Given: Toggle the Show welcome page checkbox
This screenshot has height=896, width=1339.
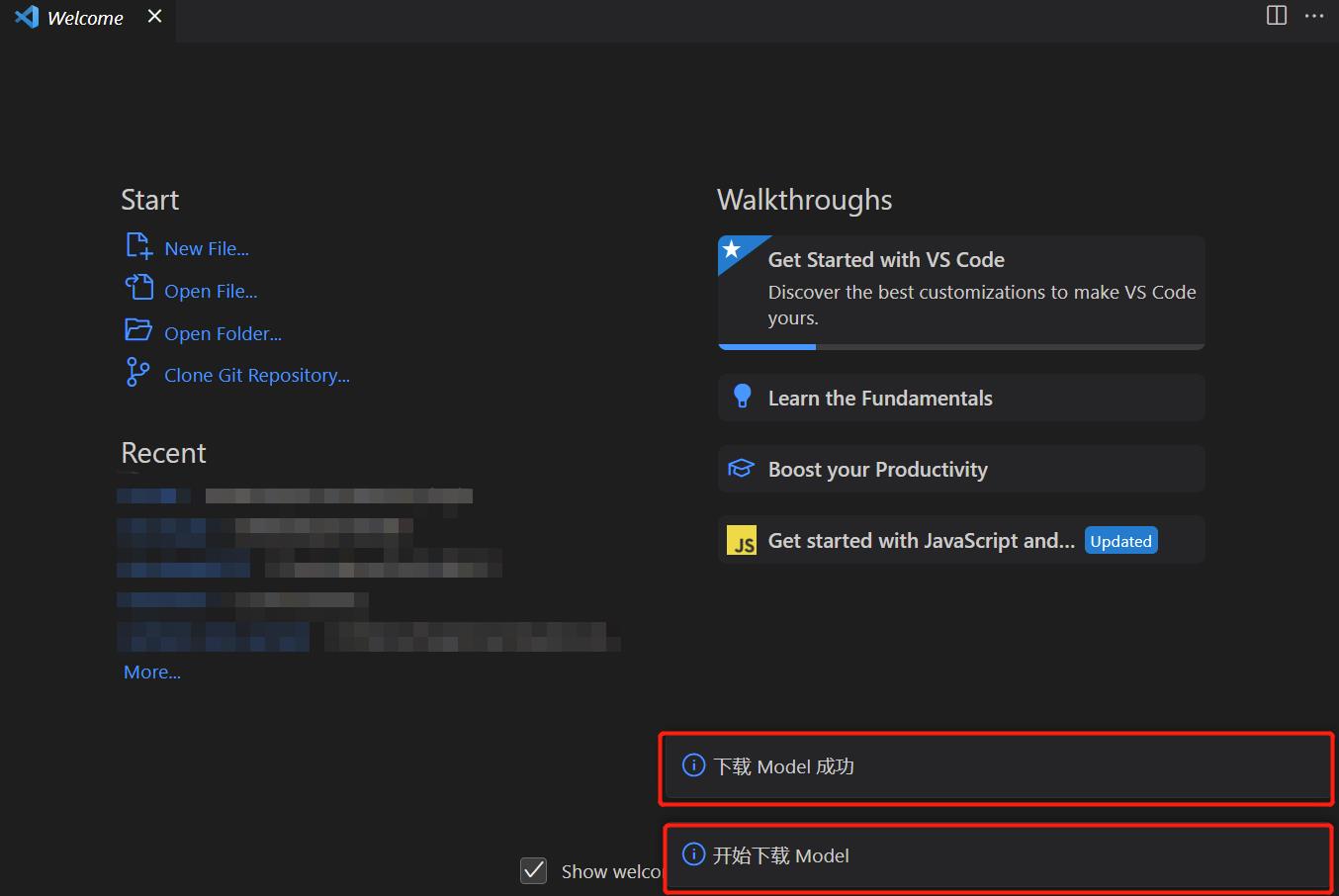Looking at the screenshot, I should coord(534,870).
